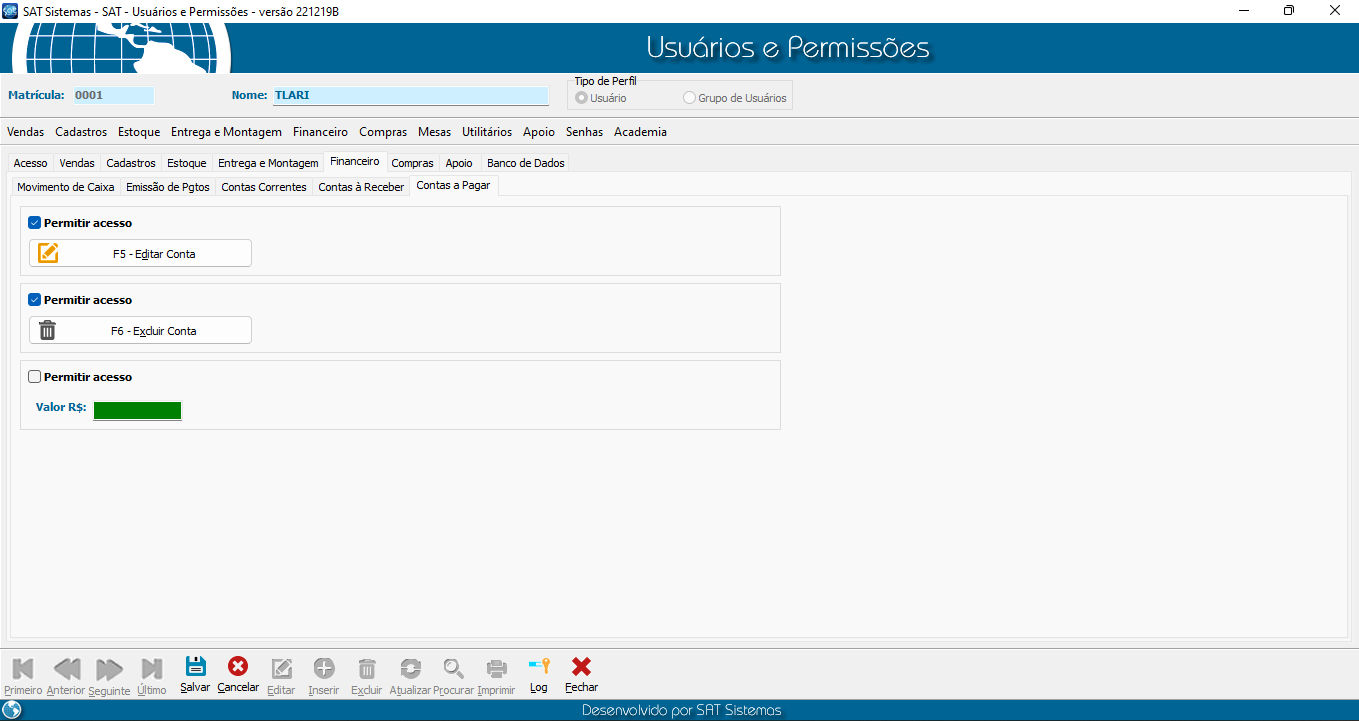The image size is (1359, 721).
Task: Uncheck Permitir acesso for Excluir Conta
Action: 35,300
